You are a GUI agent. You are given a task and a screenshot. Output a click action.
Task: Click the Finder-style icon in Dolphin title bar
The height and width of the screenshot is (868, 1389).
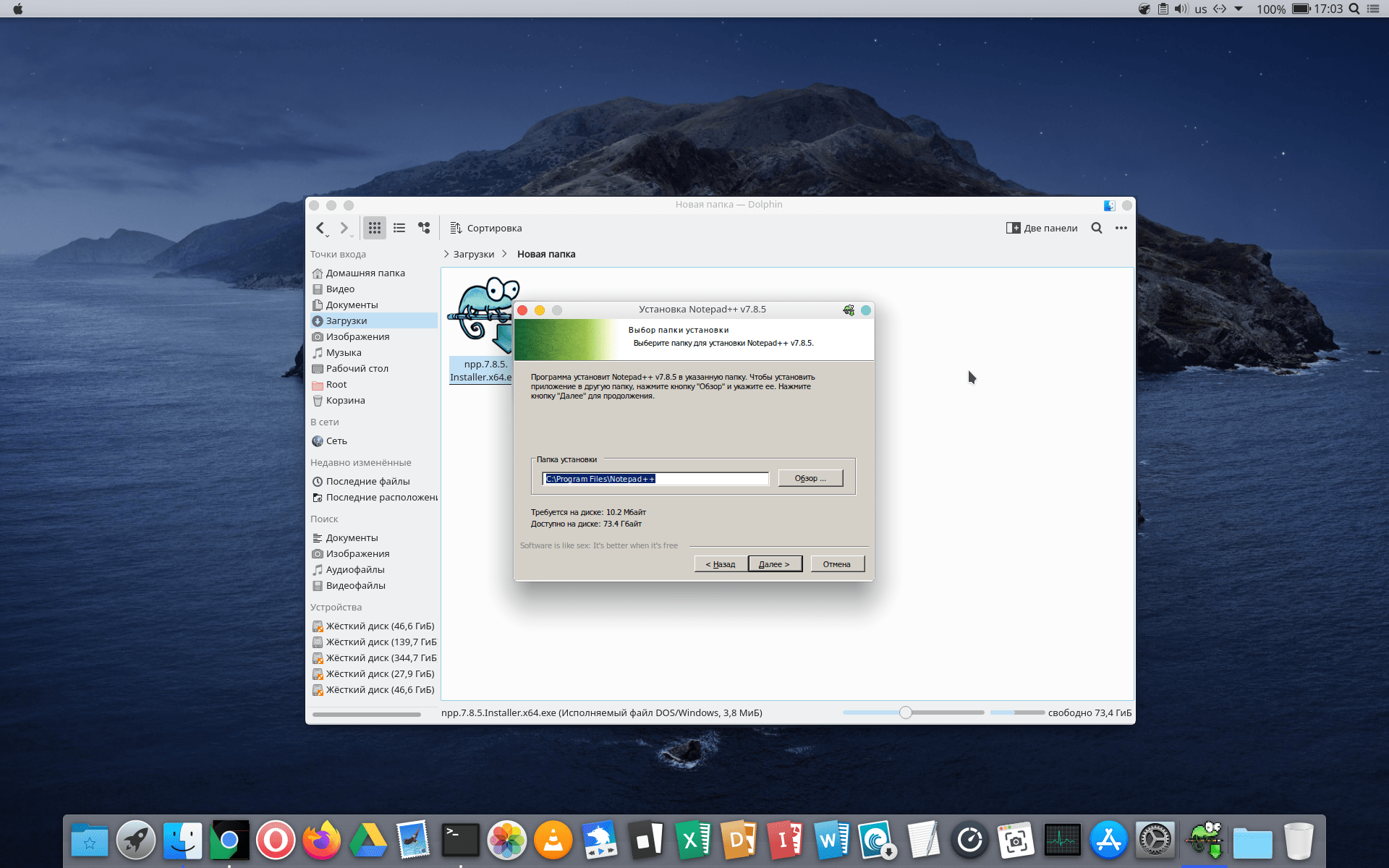(x=1109, y=205)
